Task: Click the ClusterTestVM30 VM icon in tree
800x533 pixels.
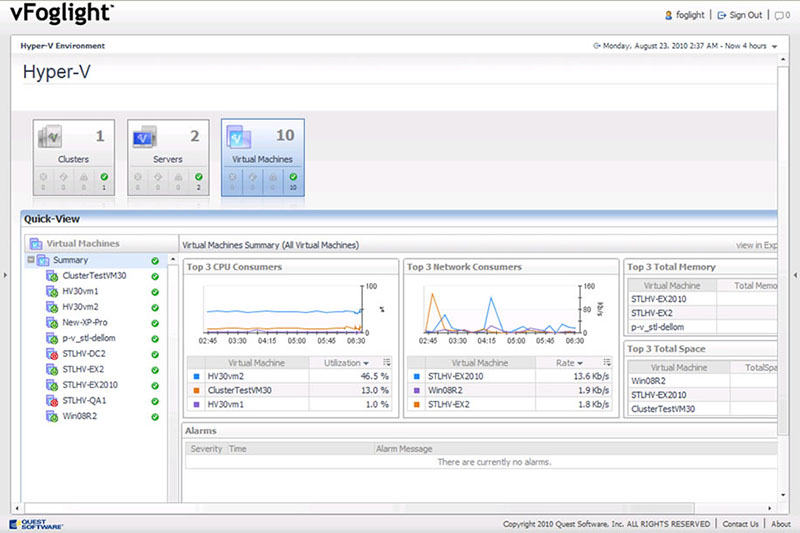Action: pyautogui.click(x=52, y=276)
